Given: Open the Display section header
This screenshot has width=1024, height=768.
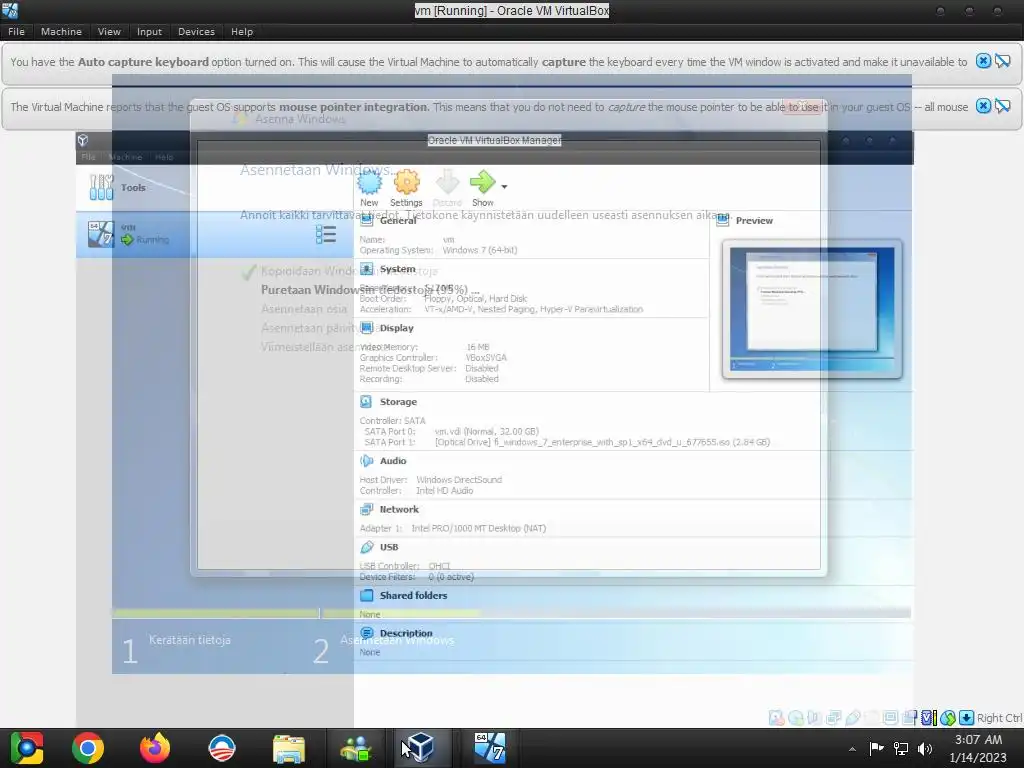Looking at the screenshot, I should 396,328.
